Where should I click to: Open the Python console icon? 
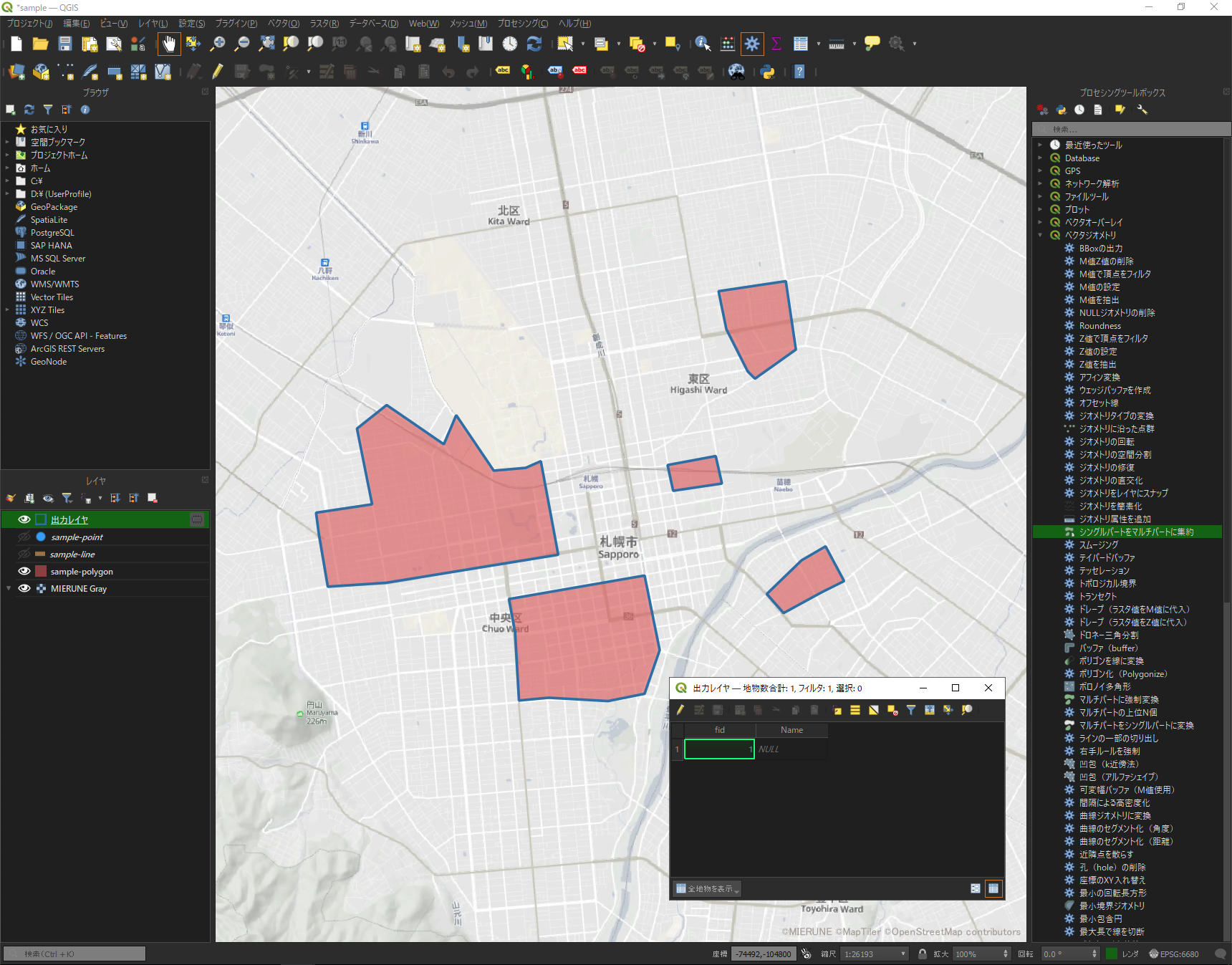point(768,72)
